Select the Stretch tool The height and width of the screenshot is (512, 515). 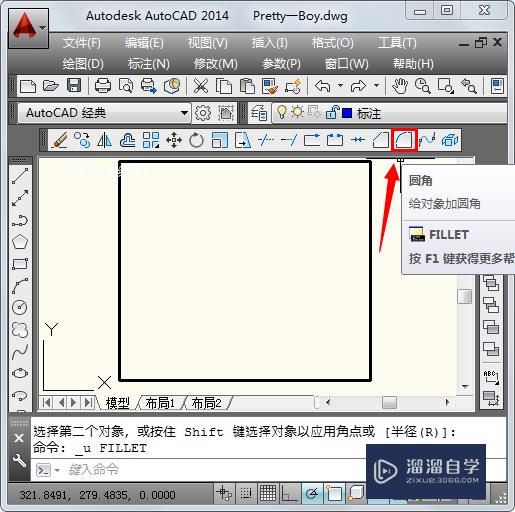[x=243, y=140]
